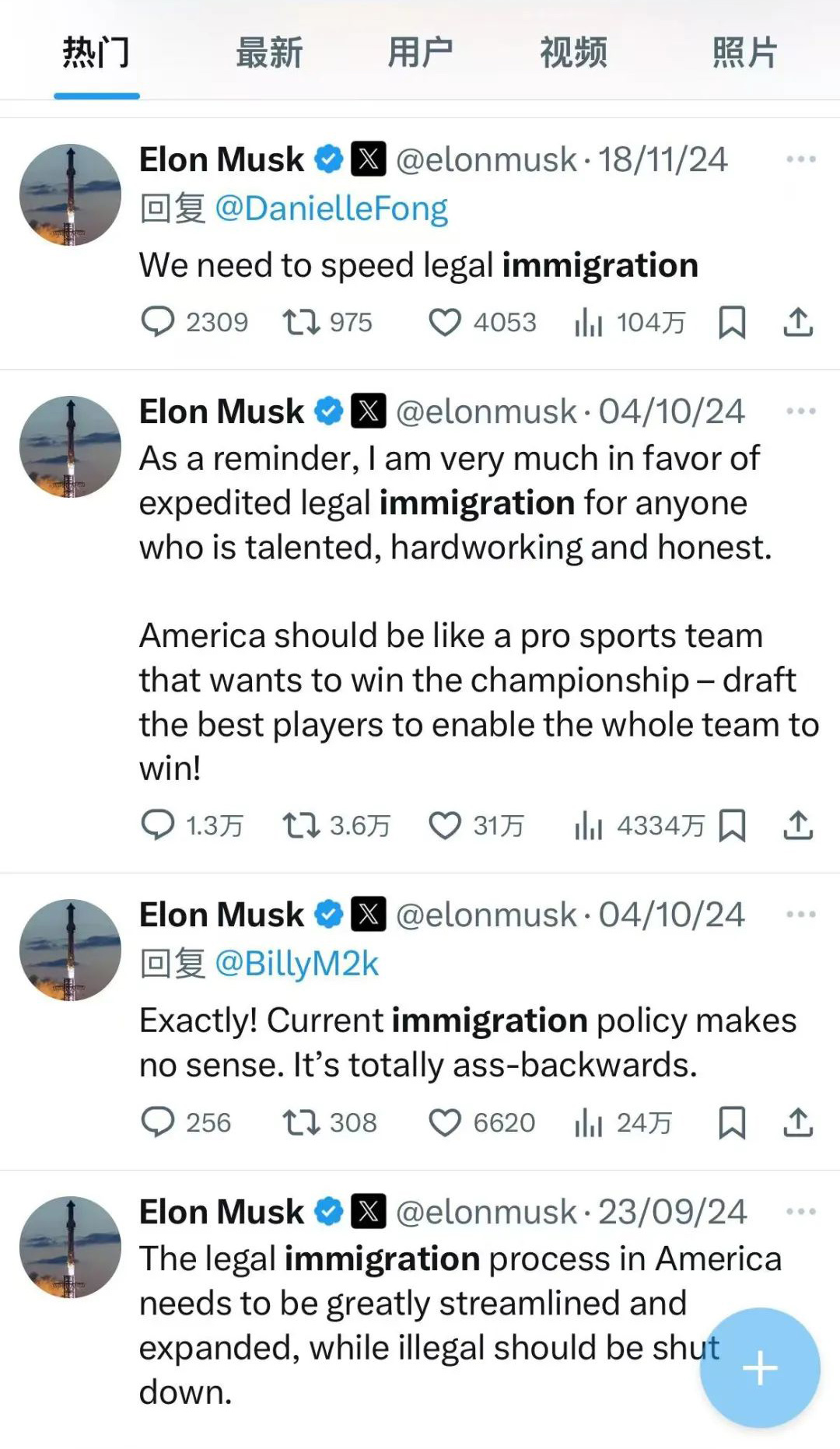Tap the blue compose new post button
Viewport: 840px width, 1449px height.
760,1368
